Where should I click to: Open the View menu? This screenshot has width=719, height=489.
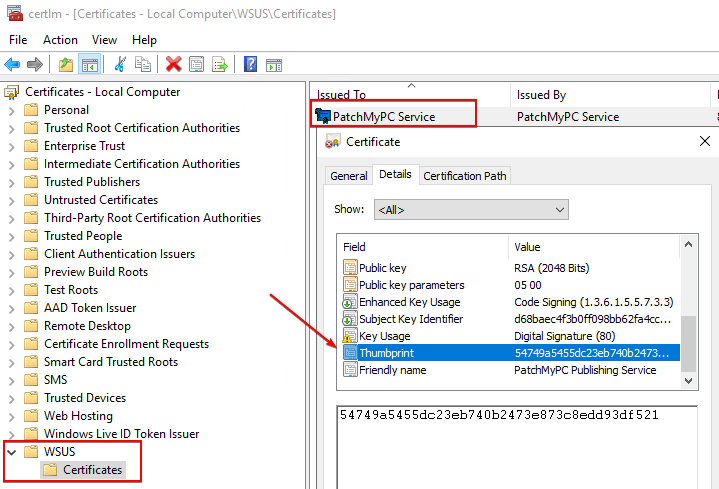click(104, 40)
